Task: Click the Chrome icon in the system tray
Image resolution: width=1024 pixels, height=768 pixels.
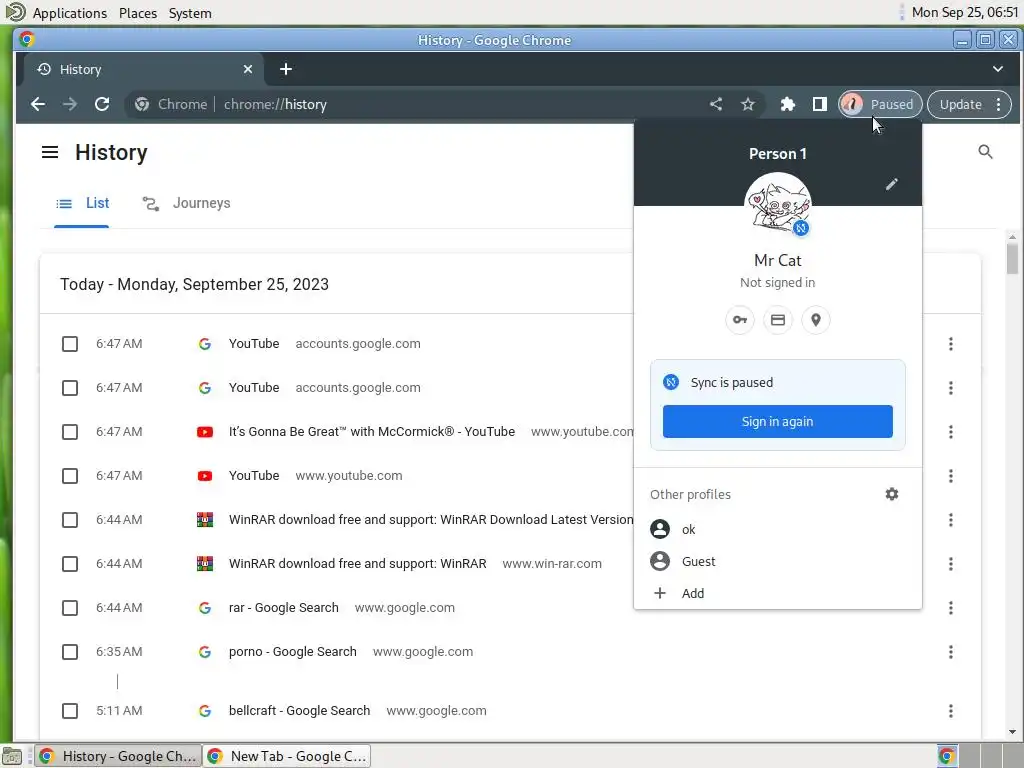Action: (947, 756)
